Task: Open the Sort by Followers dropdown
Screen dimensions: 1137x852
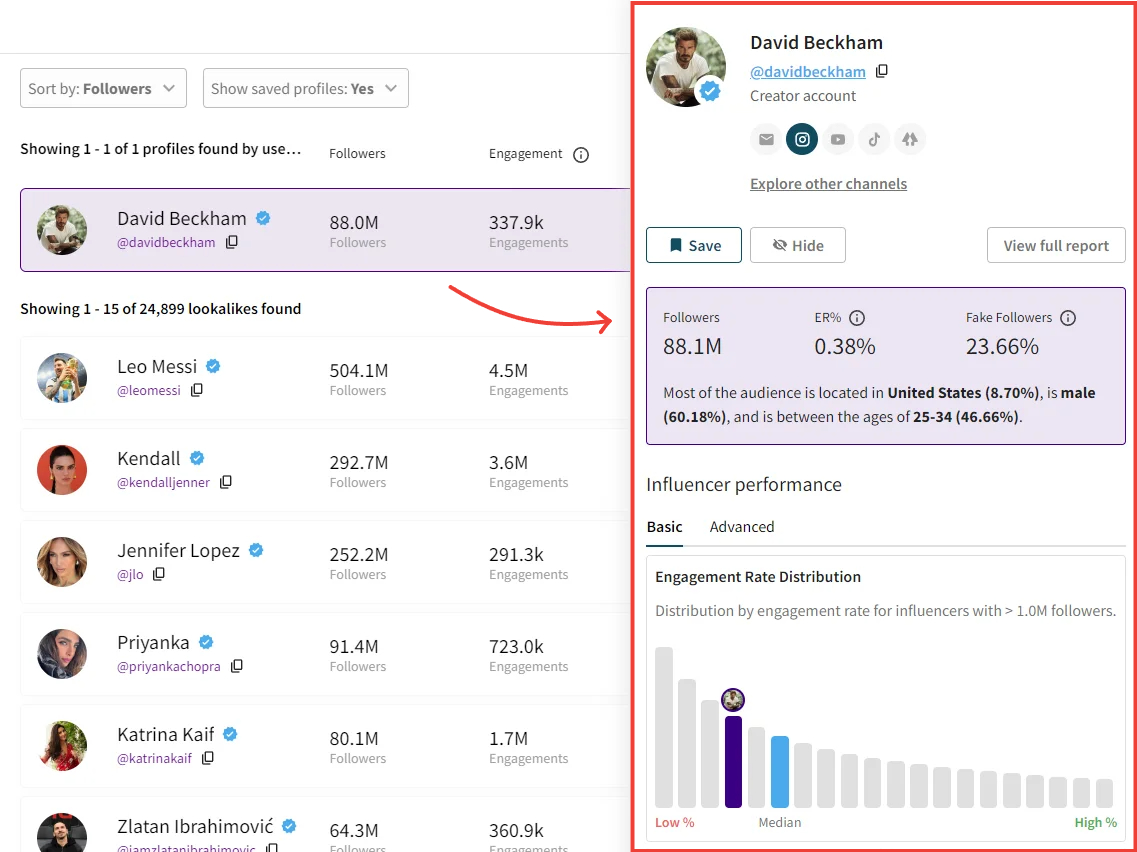Action: (x=103, y=88)
